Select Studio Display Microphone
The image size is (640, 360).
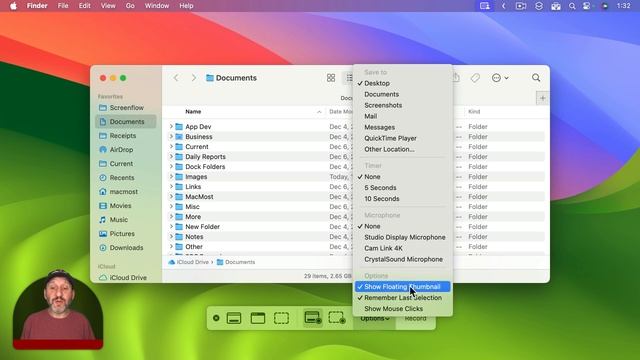click(x=403, y=237)
